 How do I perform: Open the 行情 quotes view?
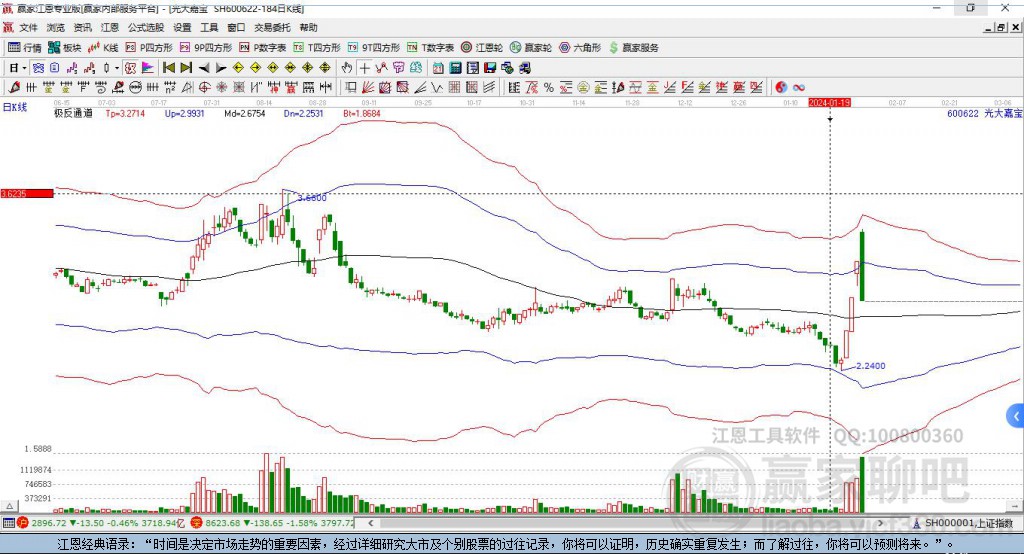click(x=24, y=48)
